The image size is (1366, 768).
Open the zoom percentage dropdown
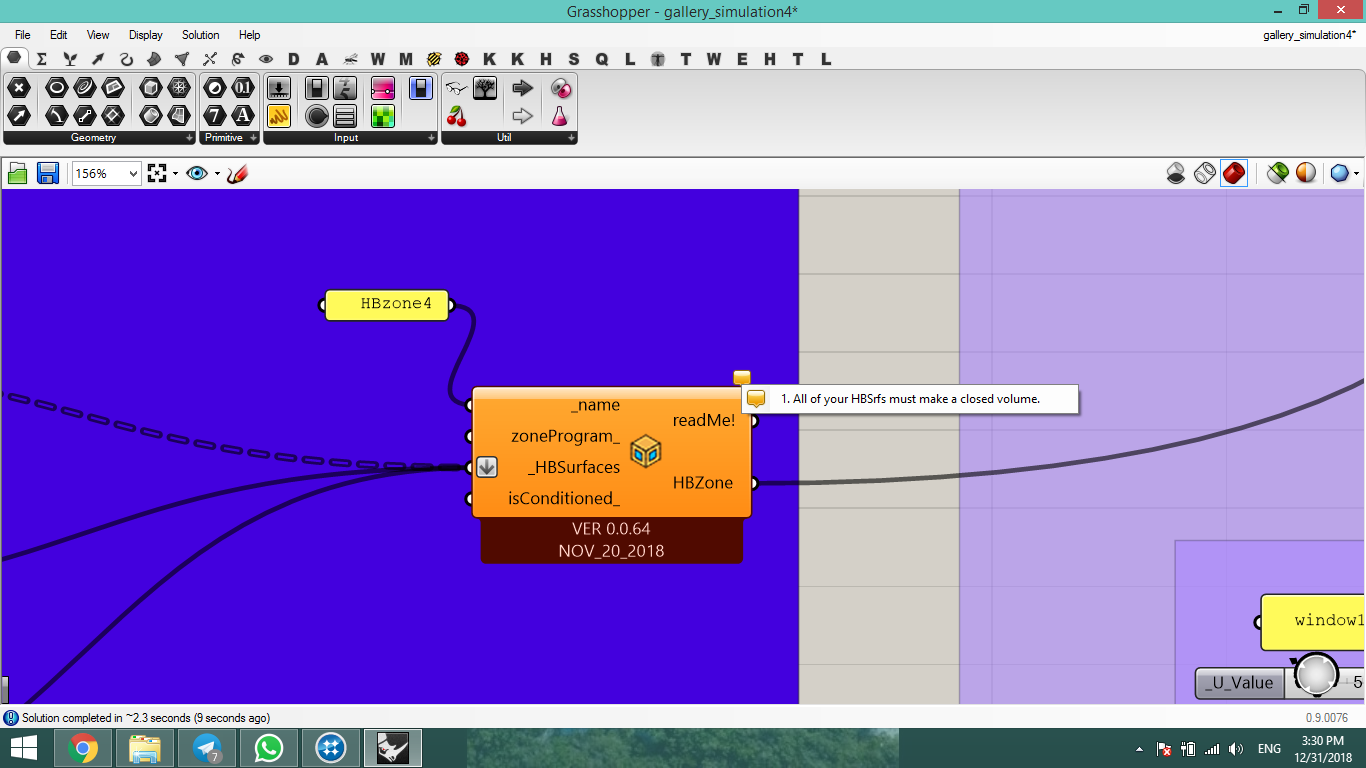(x=107, y=174)
